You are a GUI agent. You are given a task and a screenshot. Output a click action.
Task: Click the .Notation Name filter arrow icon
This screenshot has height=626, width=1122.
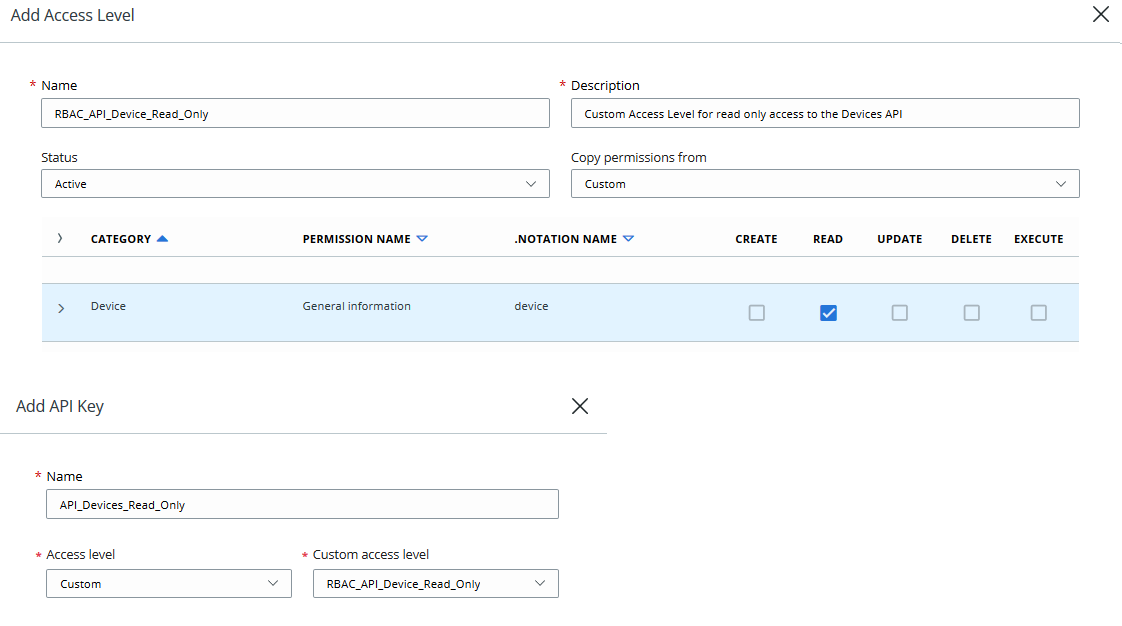[x=628, y=239]
